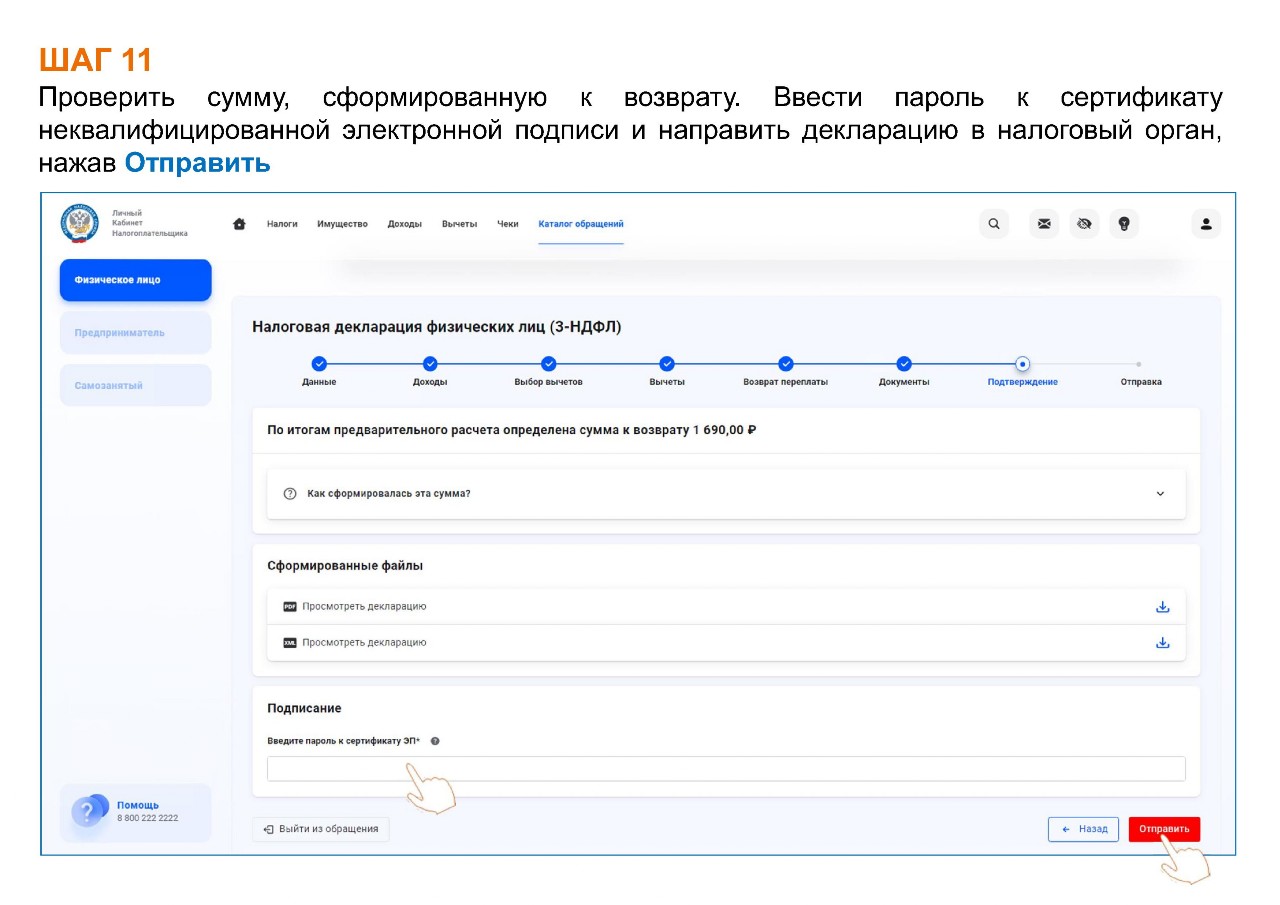1280x905 pixels.
Task: Click the Назад button
Action: coord(1083,829)
